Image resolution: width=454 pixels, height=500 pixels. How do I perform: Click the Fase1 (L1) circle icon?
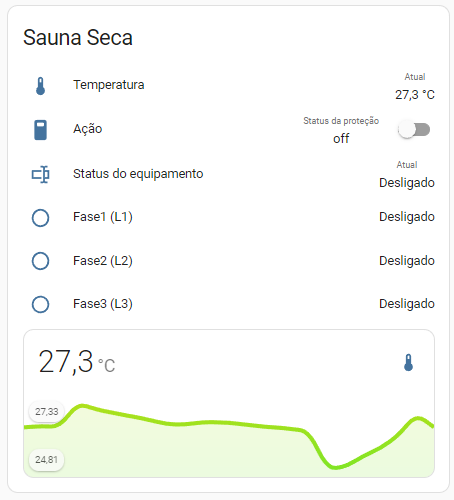coord(40,218)
